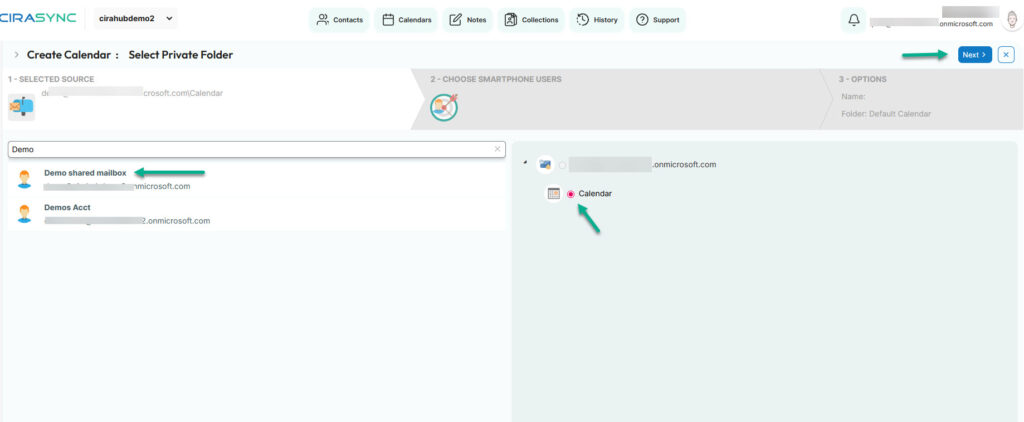Image resolution: width=1024 pixels, height=422 pixels.
Task: Click the CiraSync logo
Action: pos(38,18)
